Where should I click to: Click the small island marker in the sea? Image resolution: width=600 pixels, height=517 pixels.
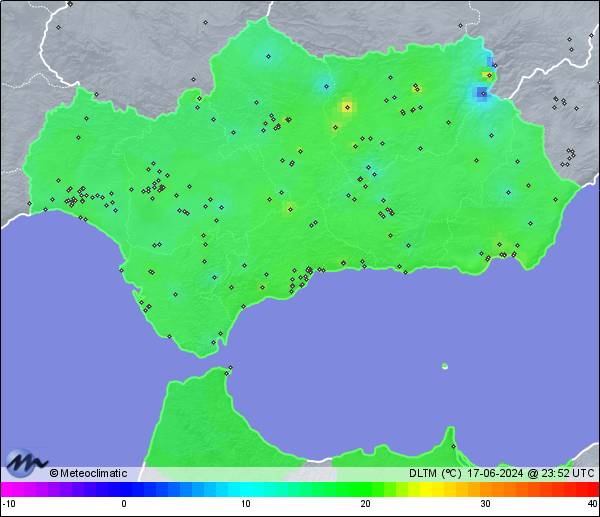[x=445, y=366]
